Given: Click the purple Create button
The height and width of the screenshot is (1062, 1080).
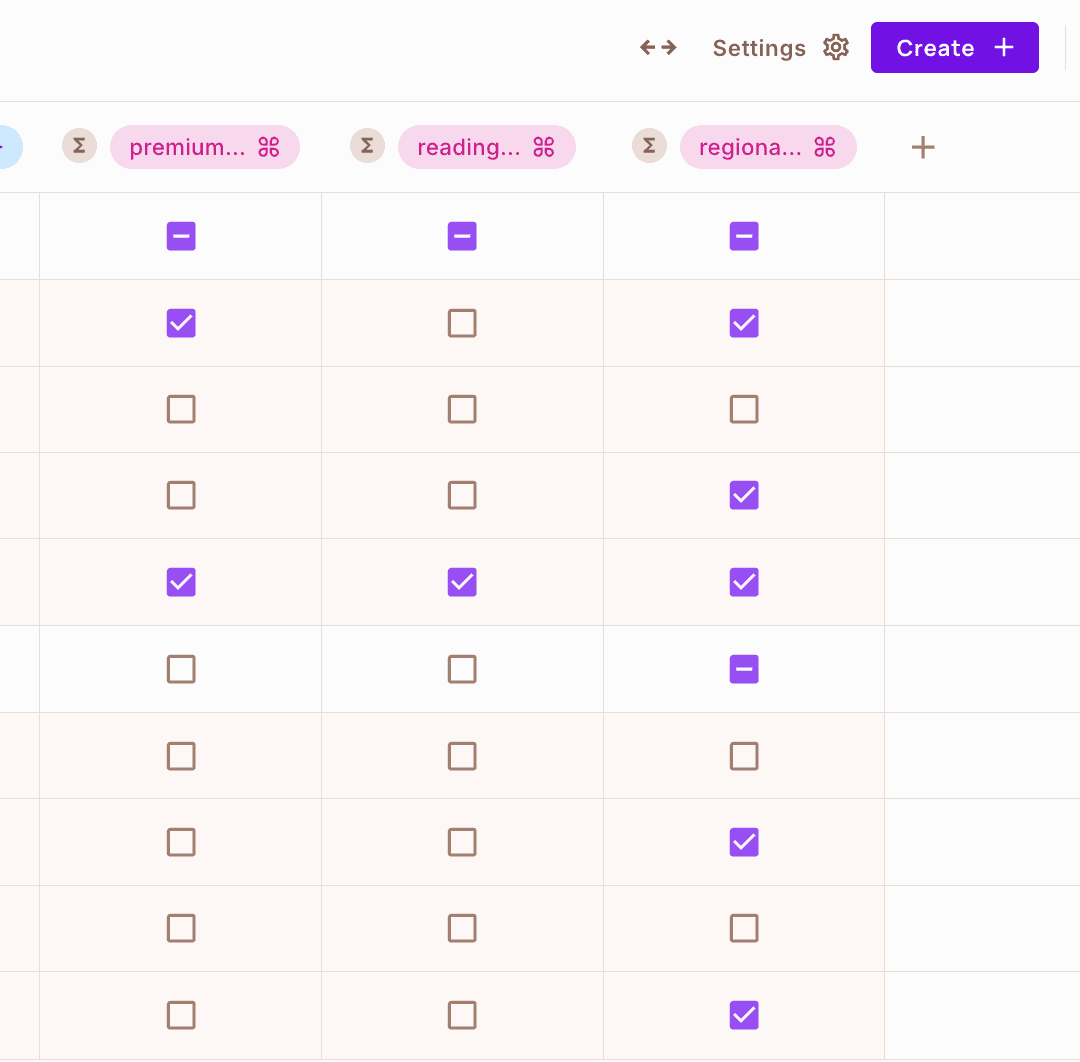Looking at the screenshot, I should click(x=954, y=48).
